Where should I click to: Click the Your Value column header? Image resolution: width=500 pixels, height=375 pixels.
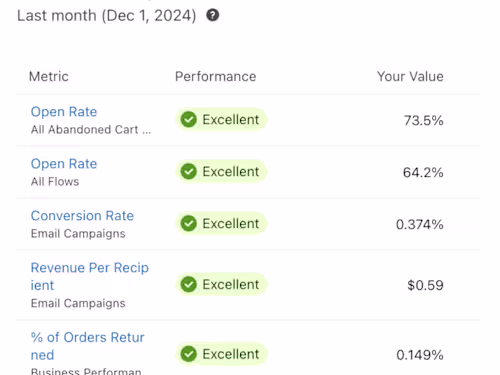[410, 76]
